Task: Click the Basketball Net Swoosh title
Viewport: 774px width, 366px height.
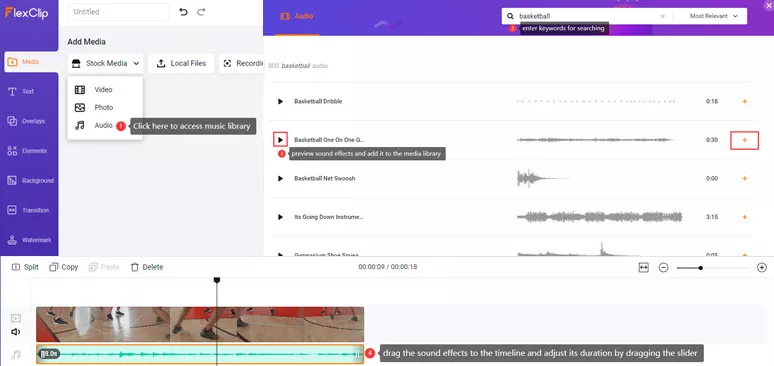Action: [324, 178]
